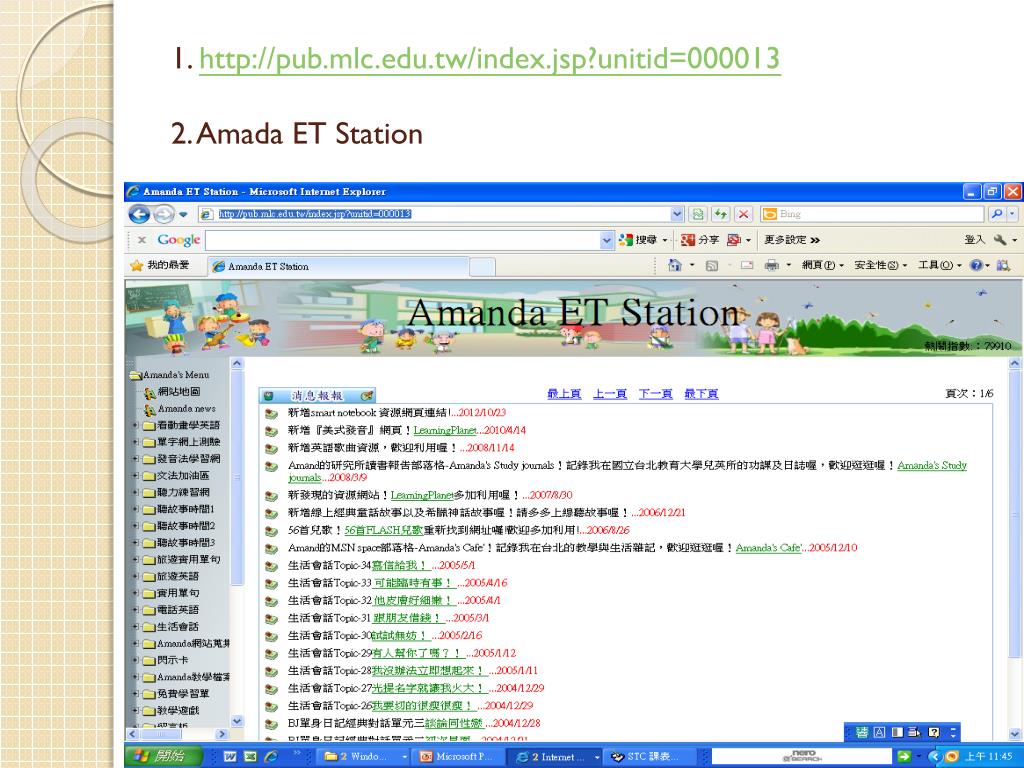
Task: Open the 56首FLASH兒歌 link
Action: [x=384, y=530]
